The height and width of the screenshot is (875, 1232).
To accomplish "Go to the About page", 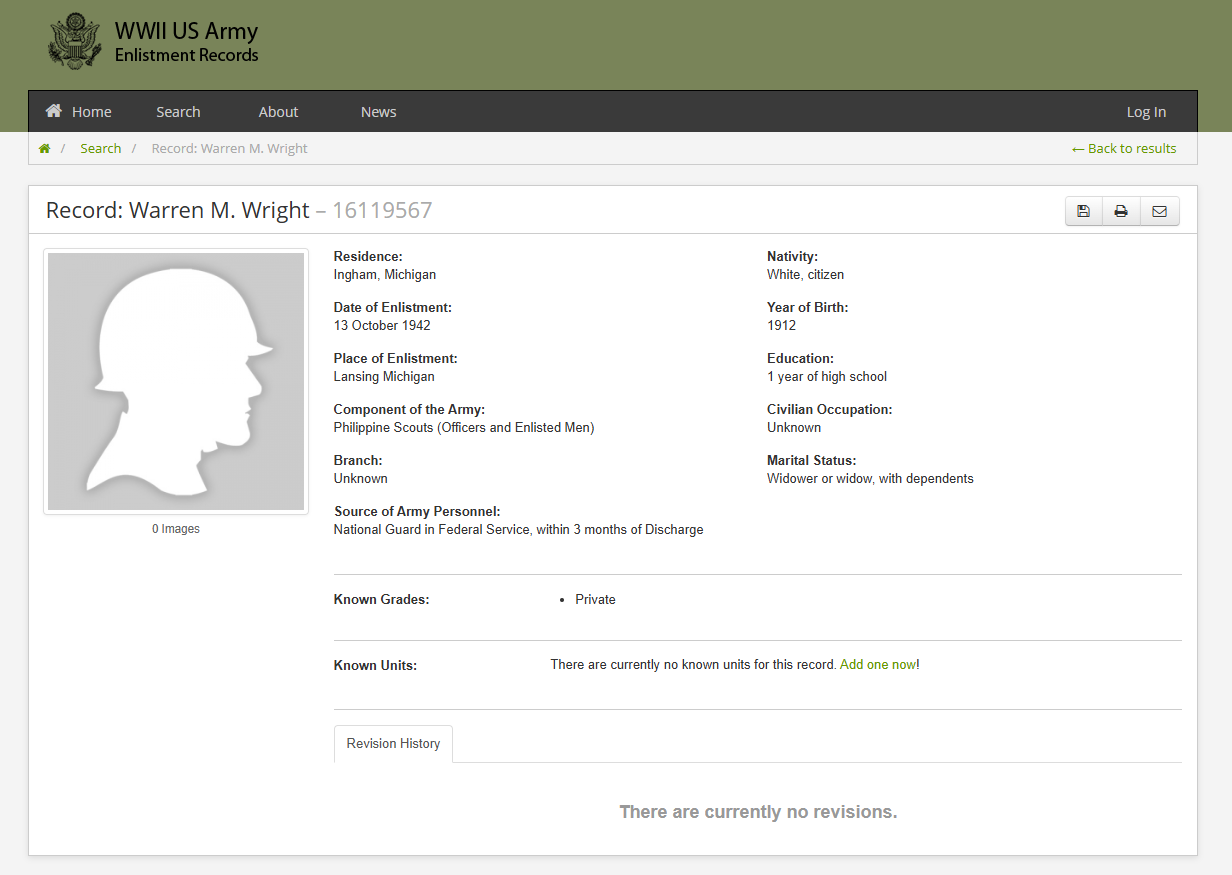I will point(278,112).
